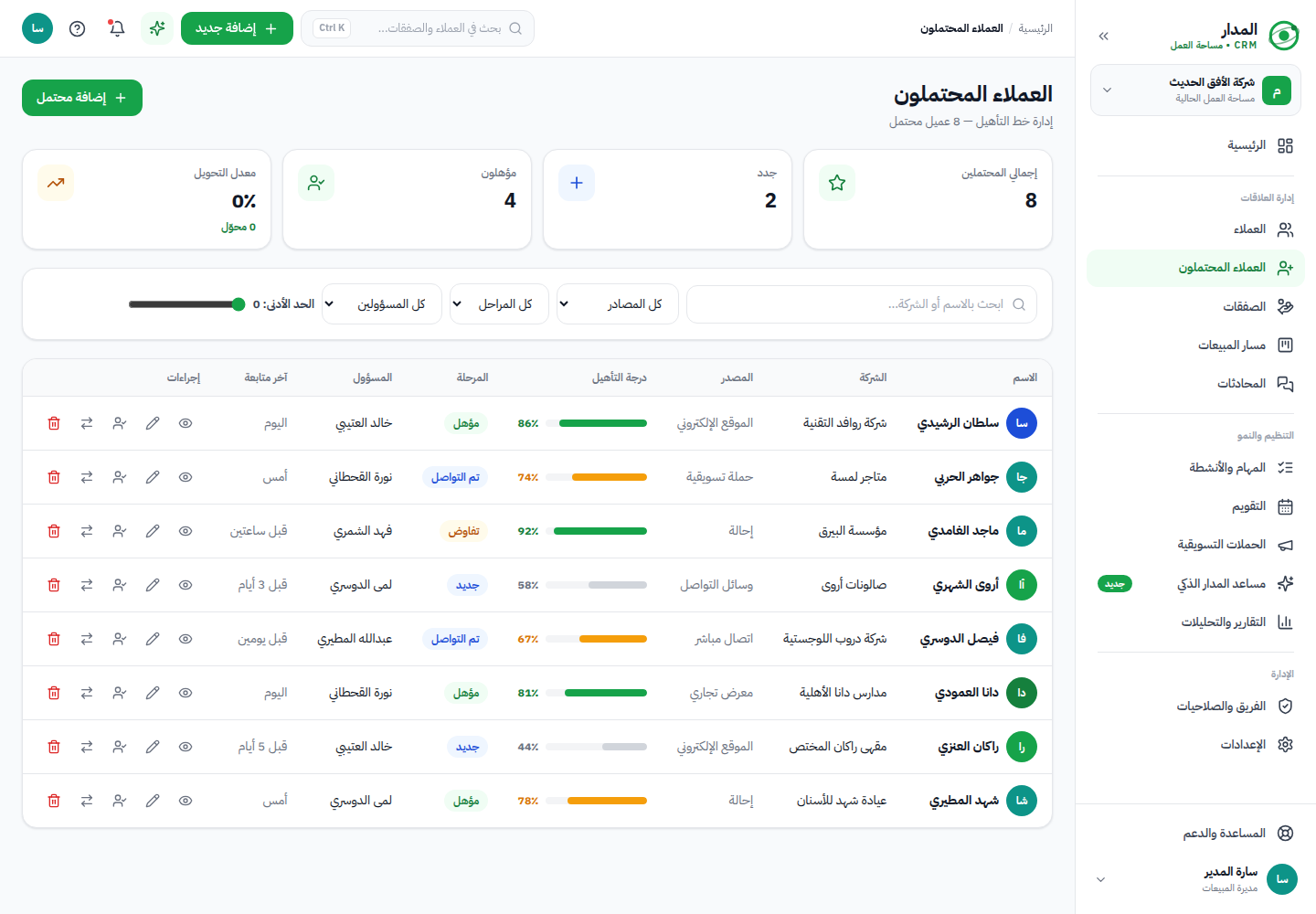
Task: View راكان العنزي details with eye icon
Action: (x=186, y=747)
